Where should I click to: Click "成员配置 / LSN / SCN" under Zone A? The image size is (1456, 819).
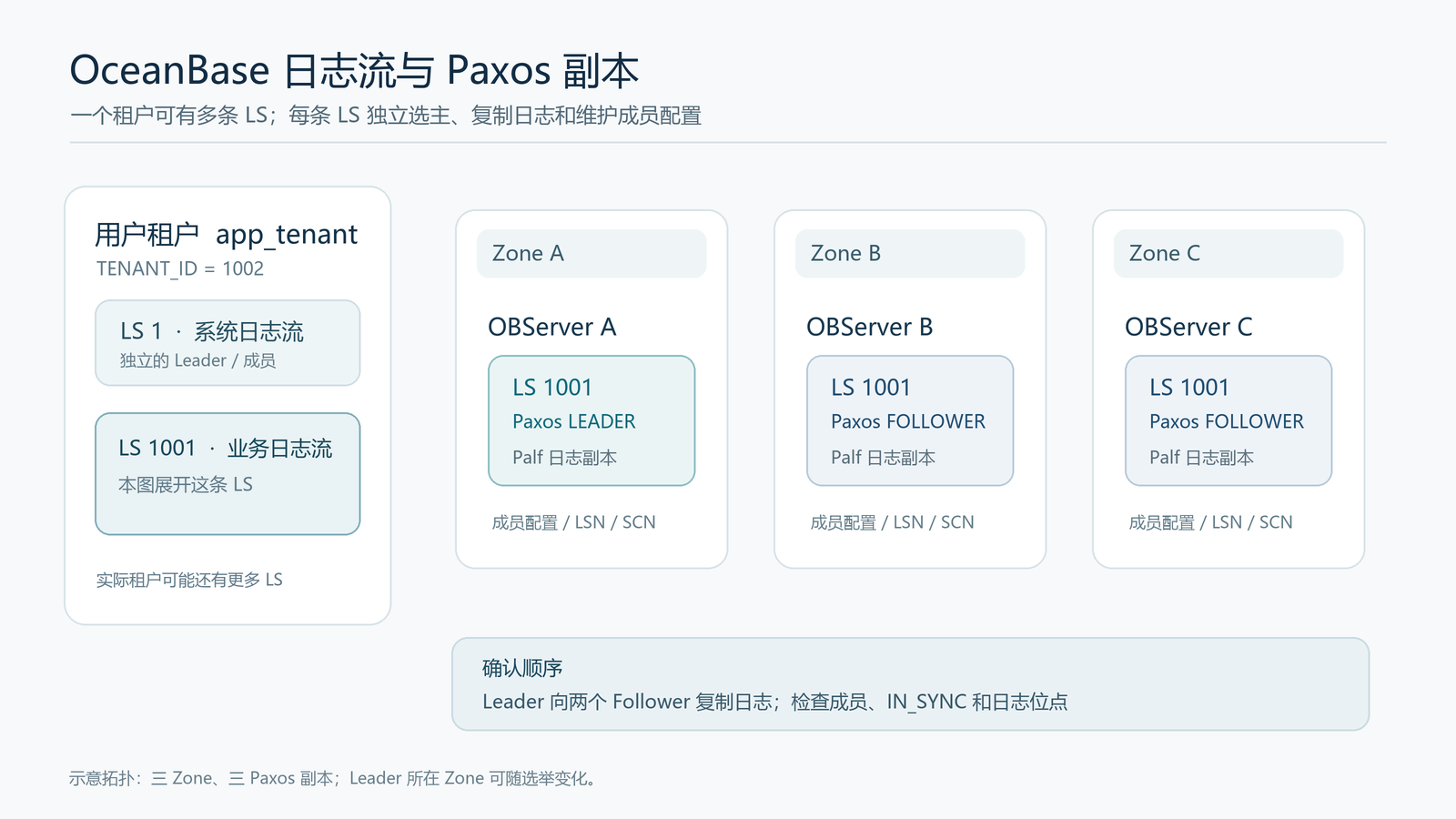point(574,522)
